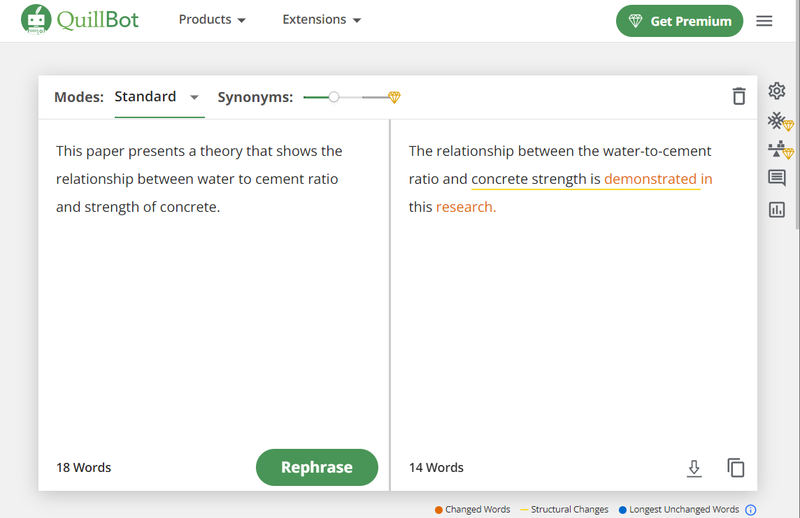Adjust the Synonyms slider handle
The image size is (800, 518).
click(x=334, y=97)
